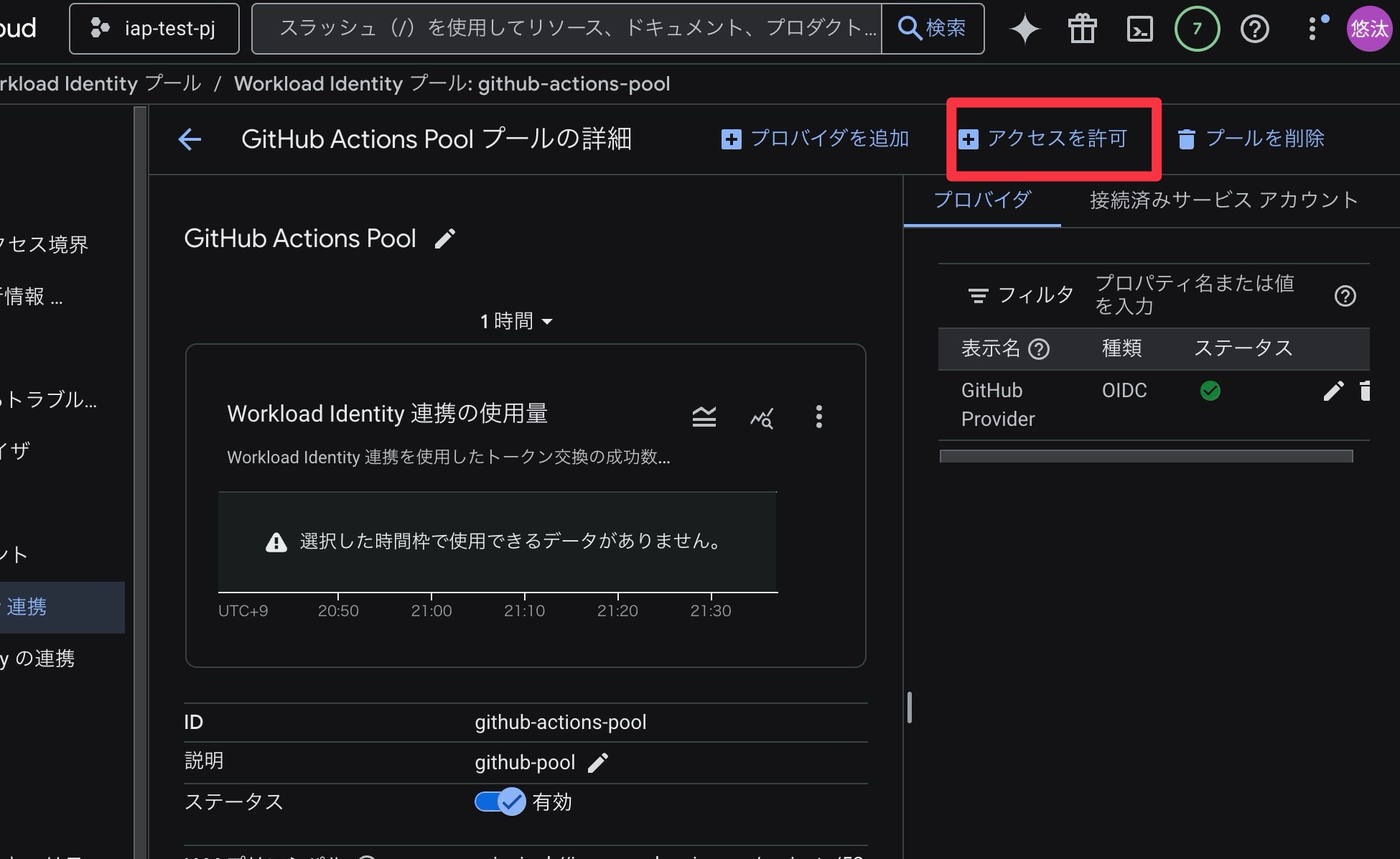Edit GitHub Actions Pool display name pencil

tap(445, 238)
